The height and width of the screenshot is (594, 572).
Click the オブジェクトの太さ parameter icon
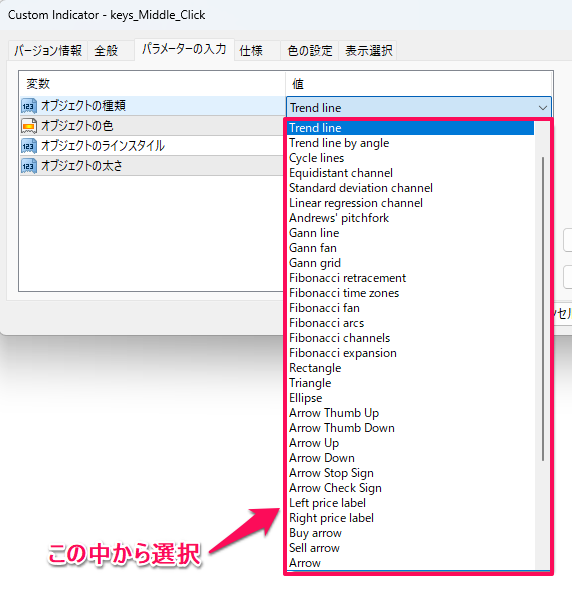point(29,166)
